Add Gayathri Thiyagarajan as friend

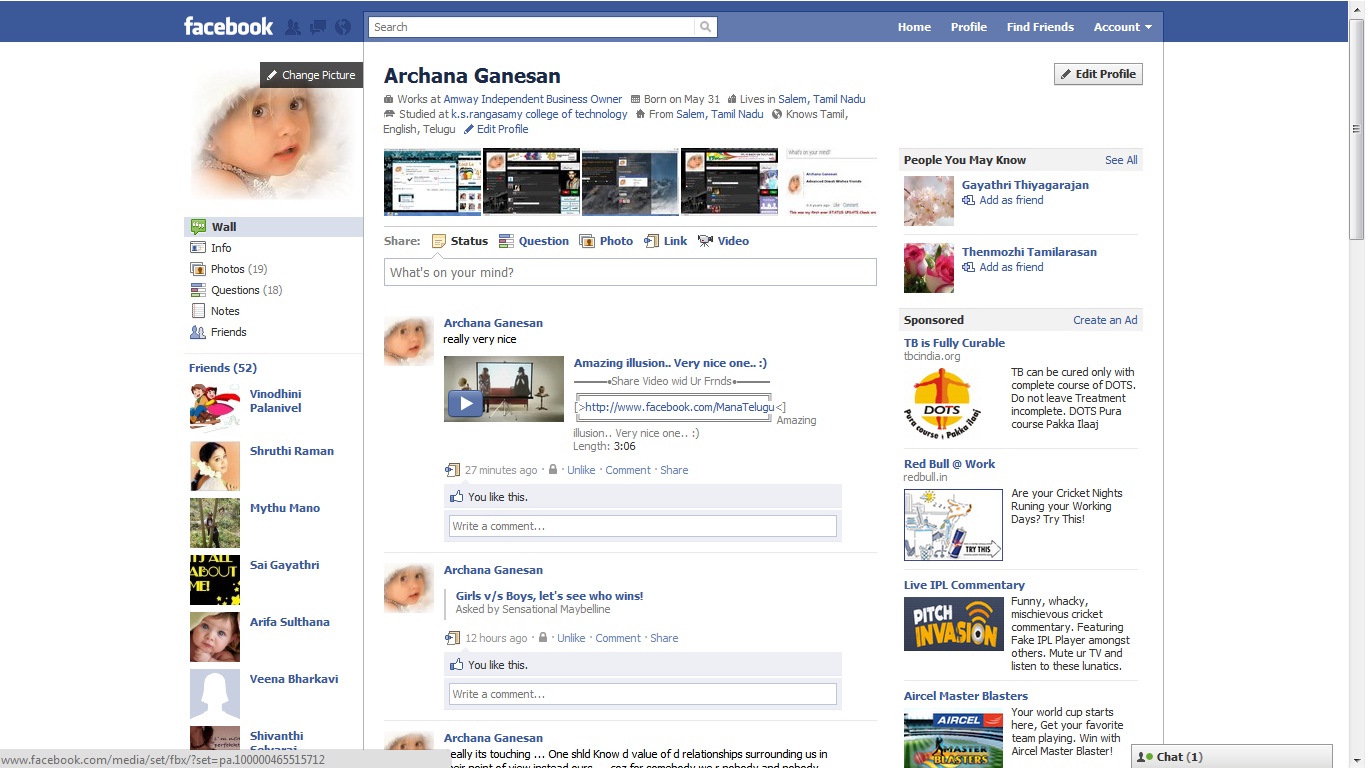1010,200
